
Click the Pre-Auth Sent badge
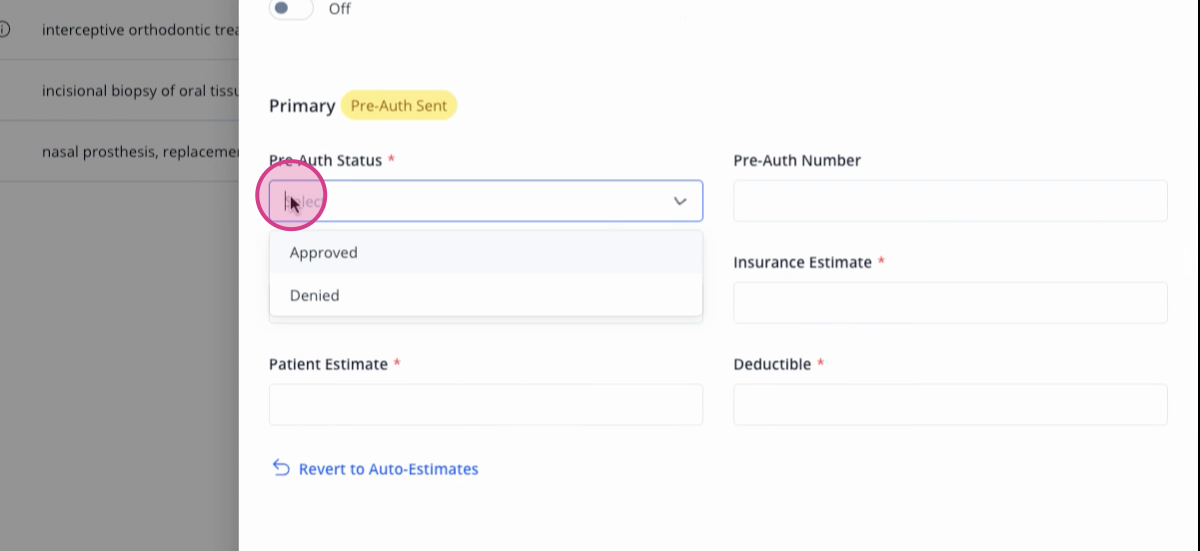click(x=399, y=105)
